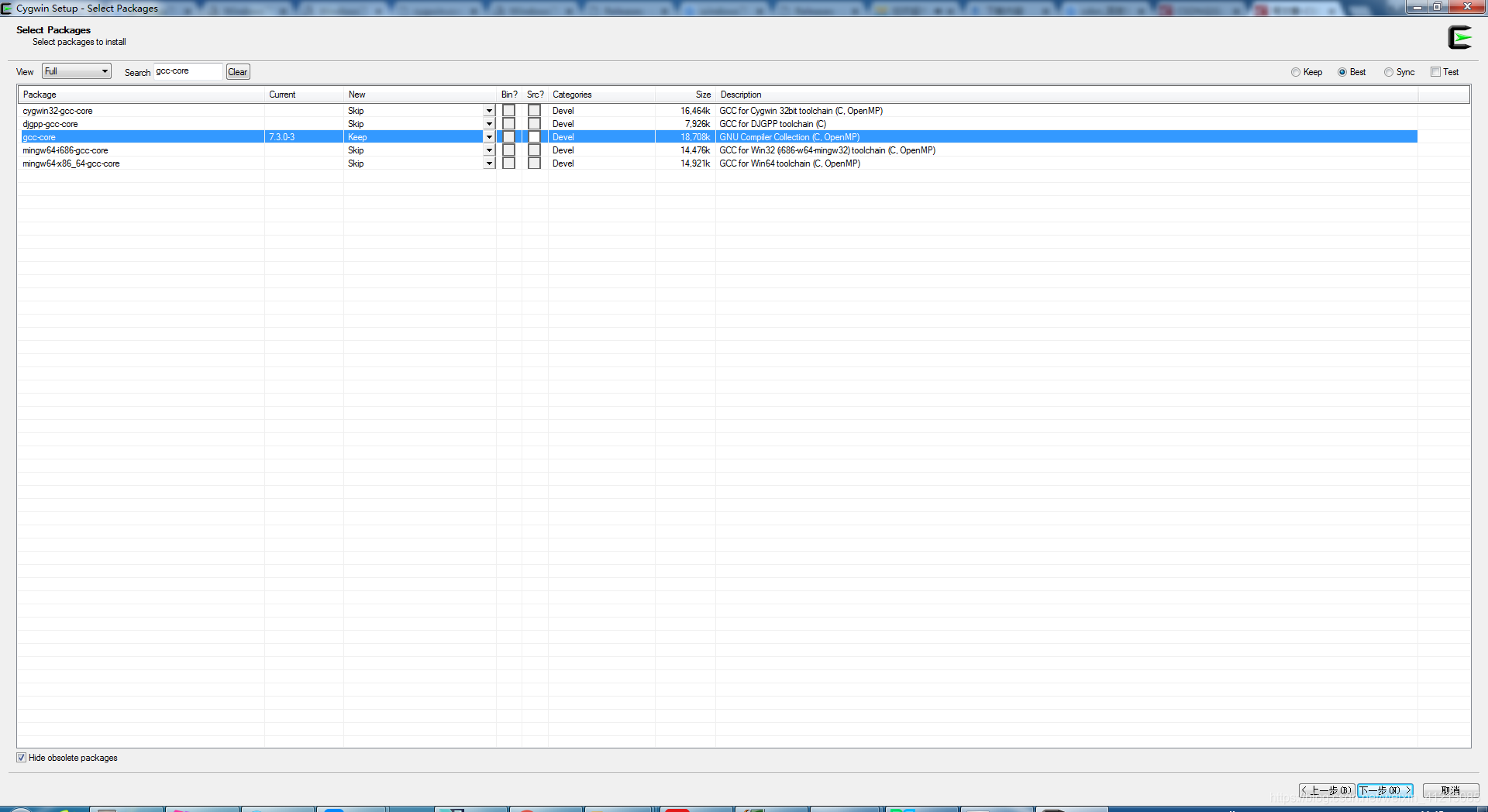The height and width of the screenshot is (812, 1488).
Task: Sort by the Package column header
Action: (x=141, y=95)
